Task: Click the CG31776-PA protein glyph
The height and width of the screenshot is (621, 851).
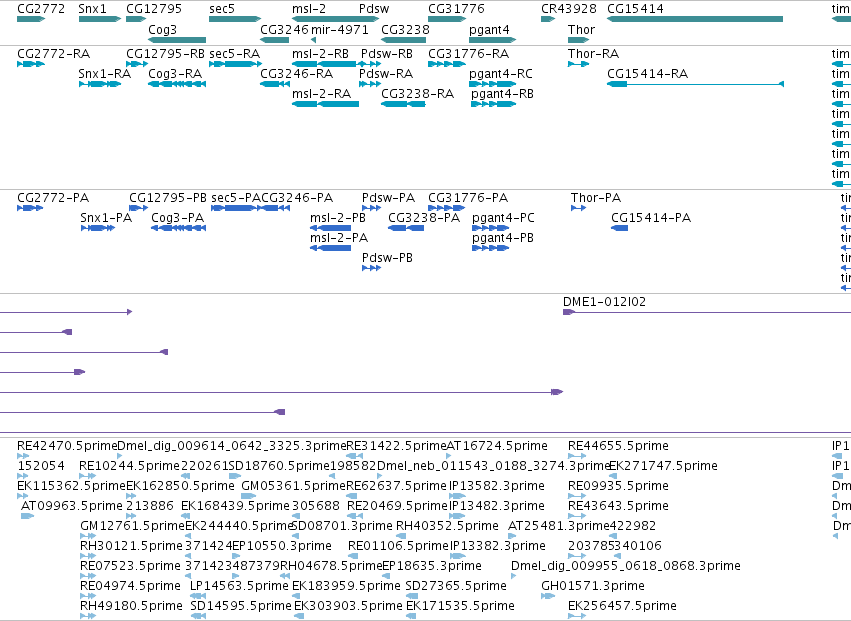Action: point(447,208)
